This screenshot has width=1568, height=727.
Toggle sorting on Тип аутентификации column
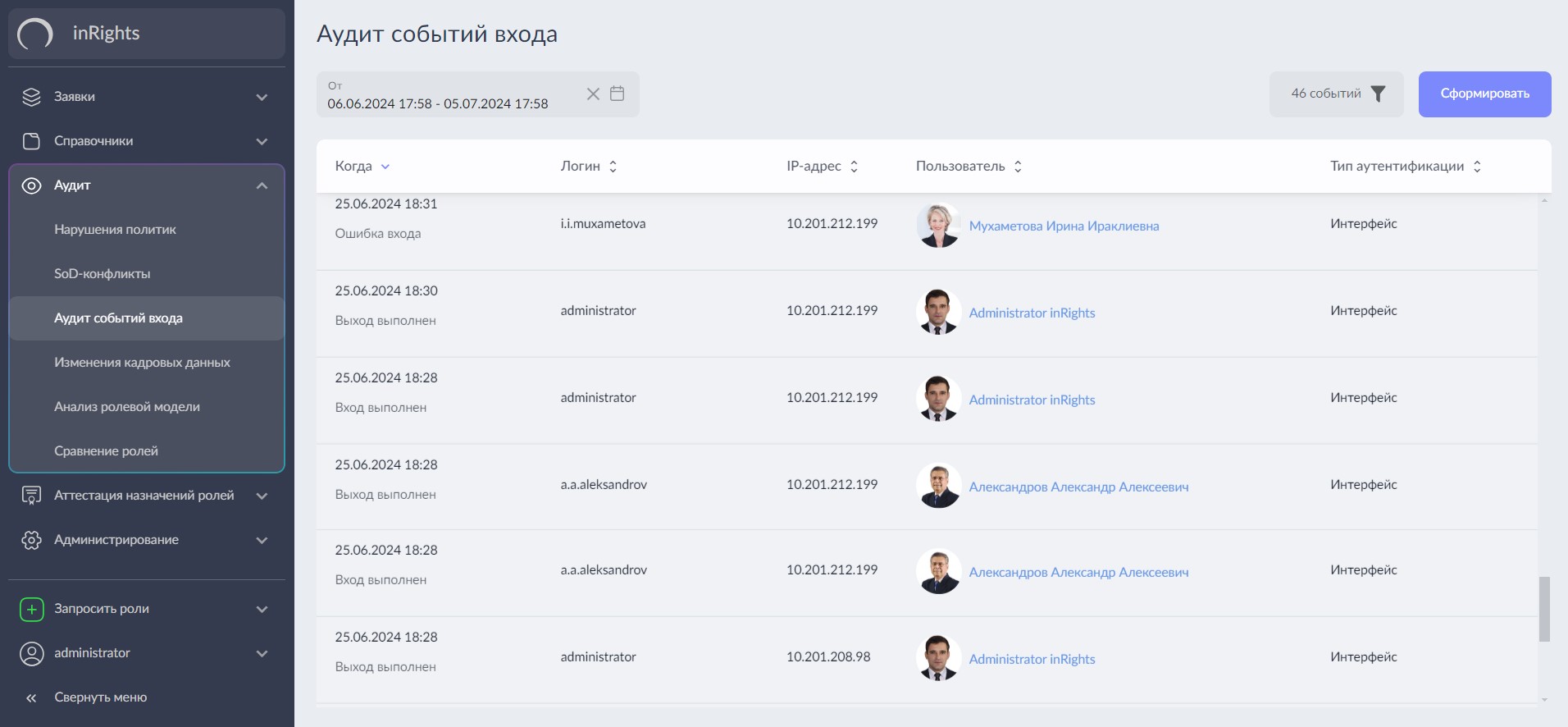coord(1477,167)
